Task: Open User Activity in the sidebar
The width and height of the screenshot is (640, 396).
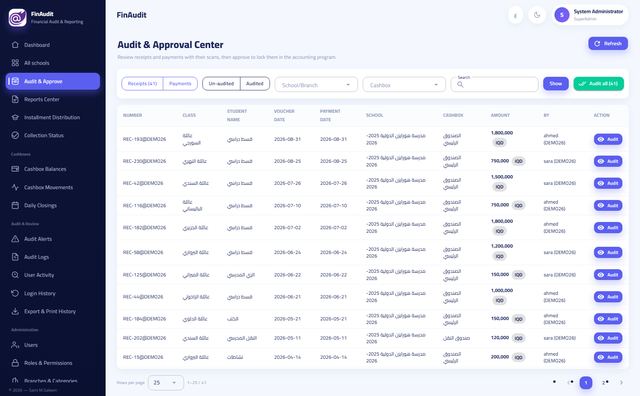Action: click(53, 275)
